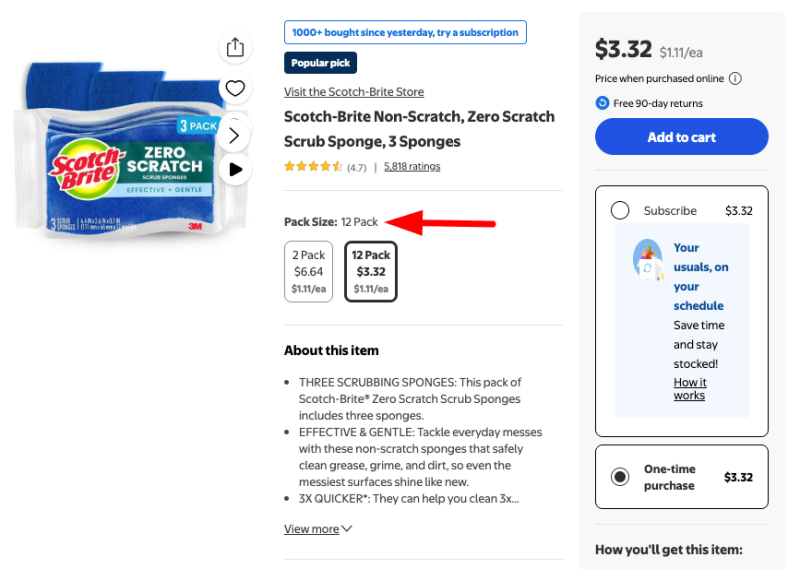Expand About this item with View more
The height and width of the screenshot is (569, 800).
coord(318,529)
